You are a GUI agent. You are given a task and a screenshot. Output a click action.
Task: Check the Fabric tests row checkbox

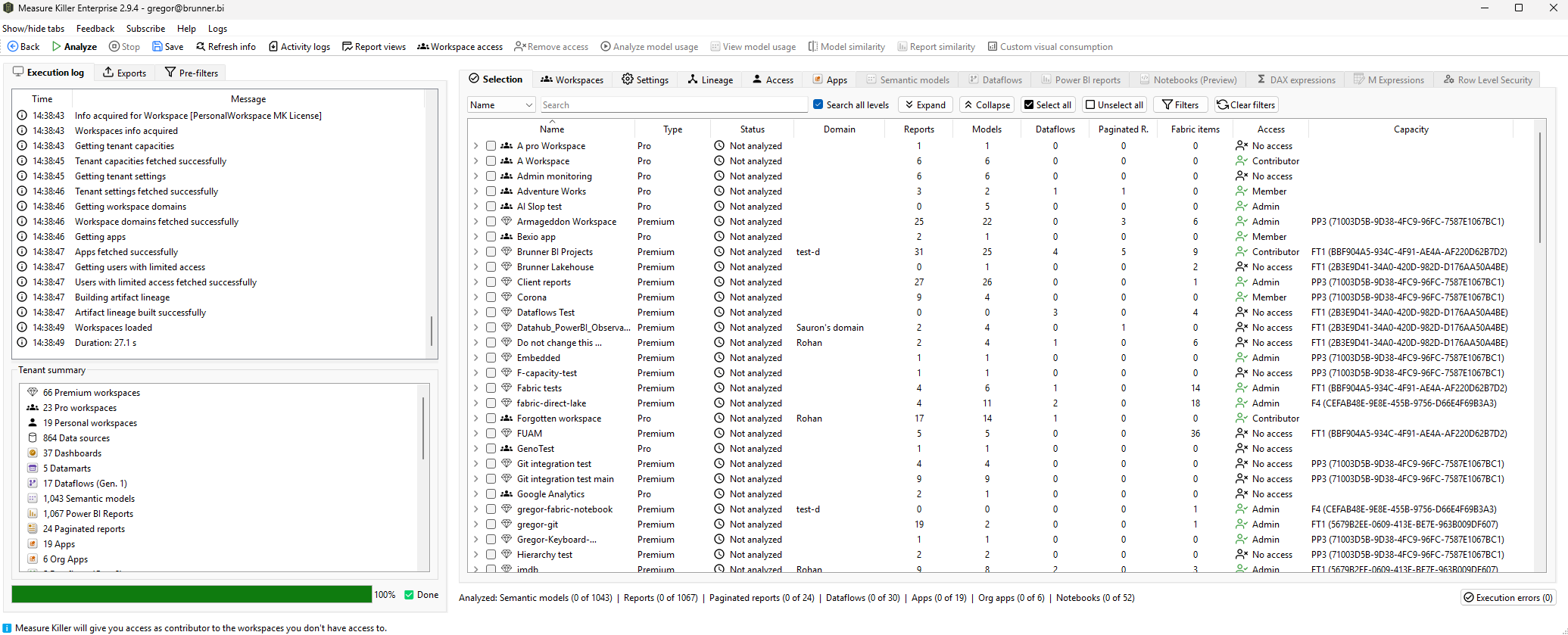coord(491,388)
